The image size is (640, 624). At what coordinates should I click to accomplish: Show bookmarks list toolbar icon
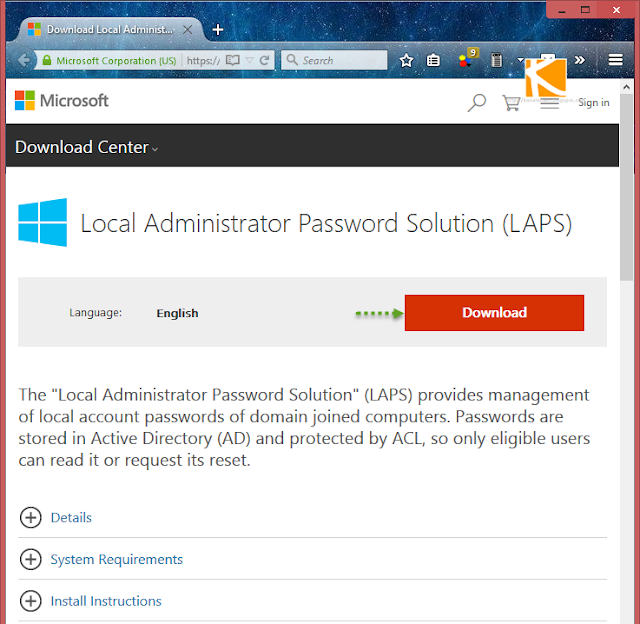433,61
